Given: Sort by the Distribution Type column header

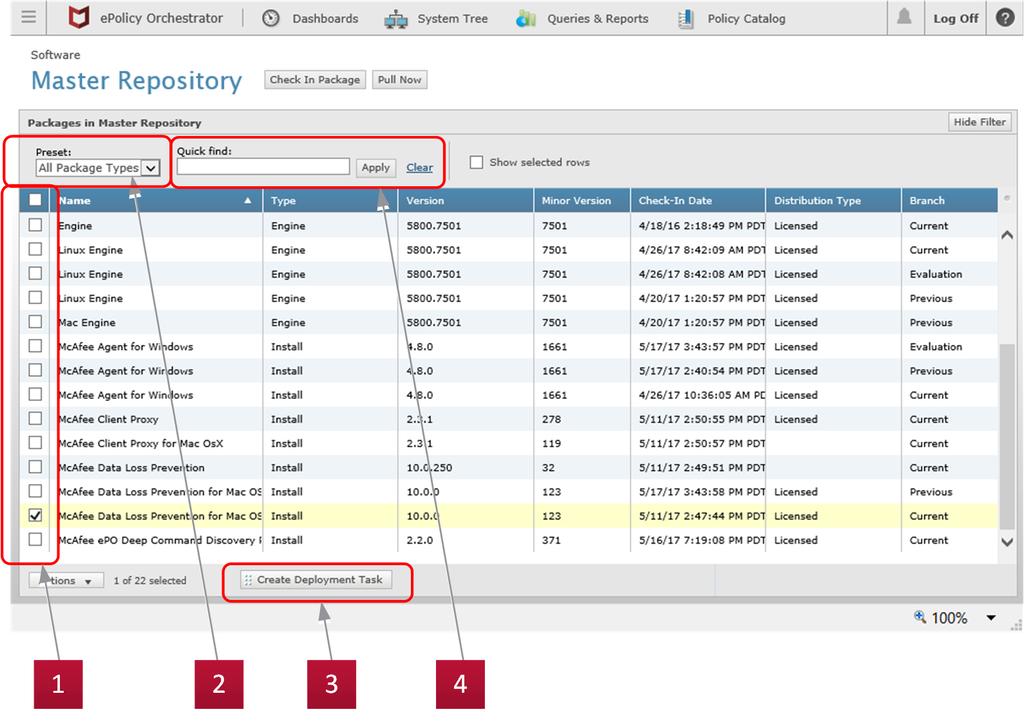Looking at the screenshot, I should coord(833,201).
